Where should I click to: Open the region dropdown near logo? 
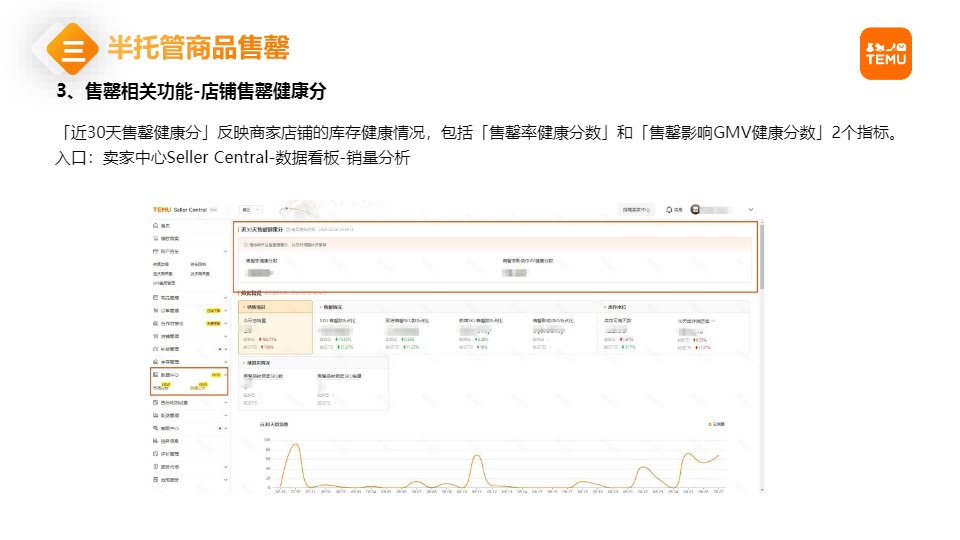250,210
